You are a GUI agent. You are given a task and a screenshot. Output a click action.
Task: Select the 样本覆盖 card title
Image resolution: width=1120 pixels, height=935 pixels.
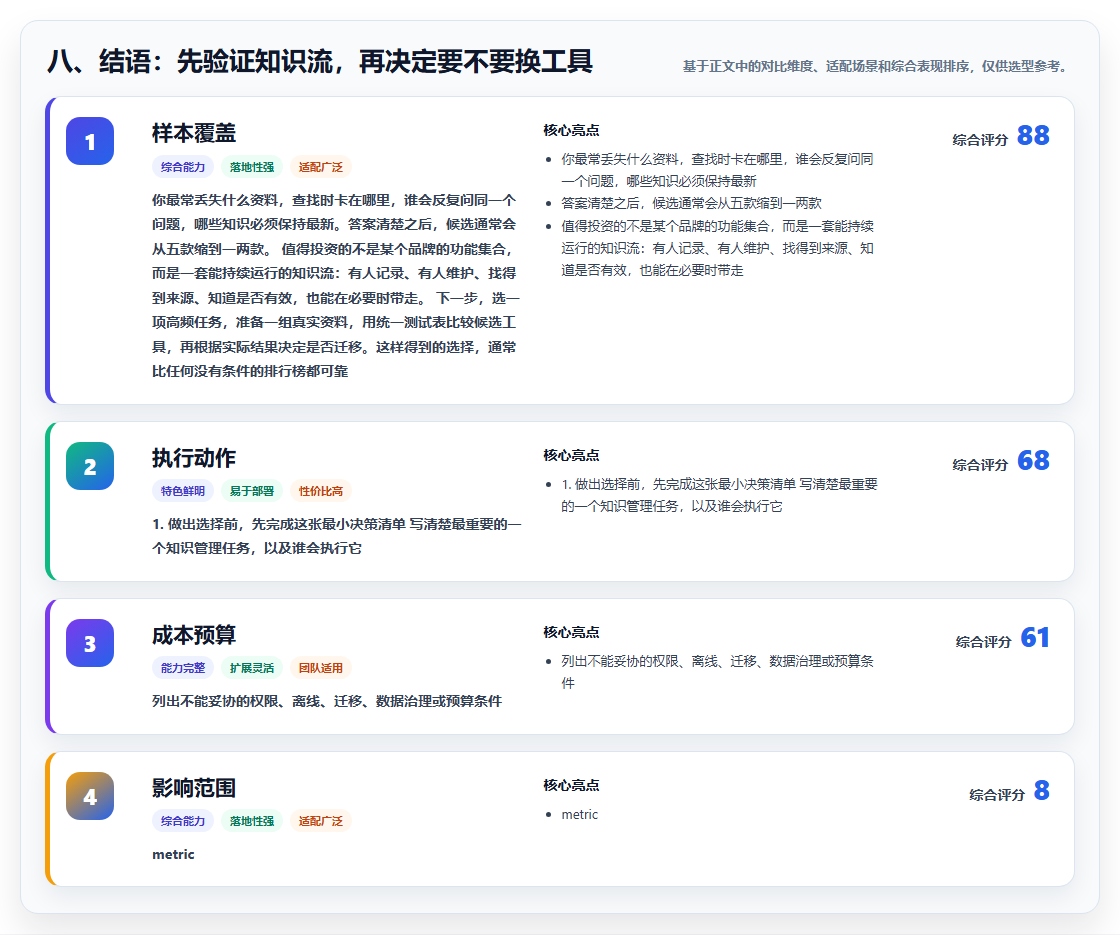tap(194, 133)
